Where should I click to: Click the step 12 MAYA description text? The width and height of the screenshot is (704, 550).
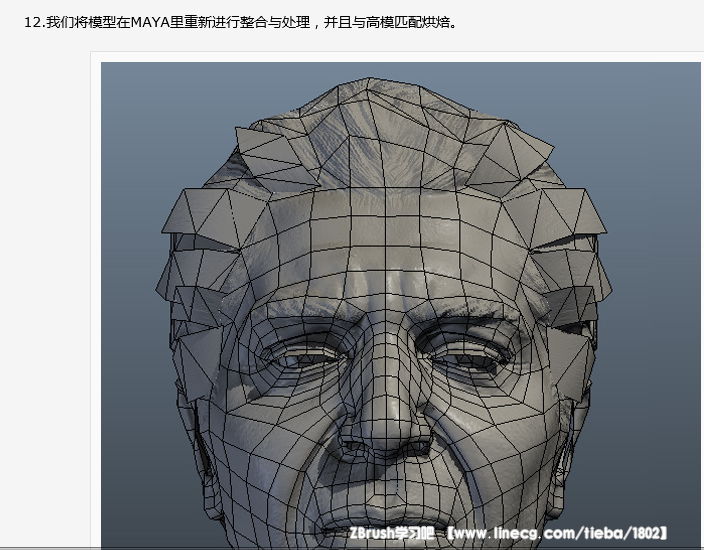click(x=241, y=22)
